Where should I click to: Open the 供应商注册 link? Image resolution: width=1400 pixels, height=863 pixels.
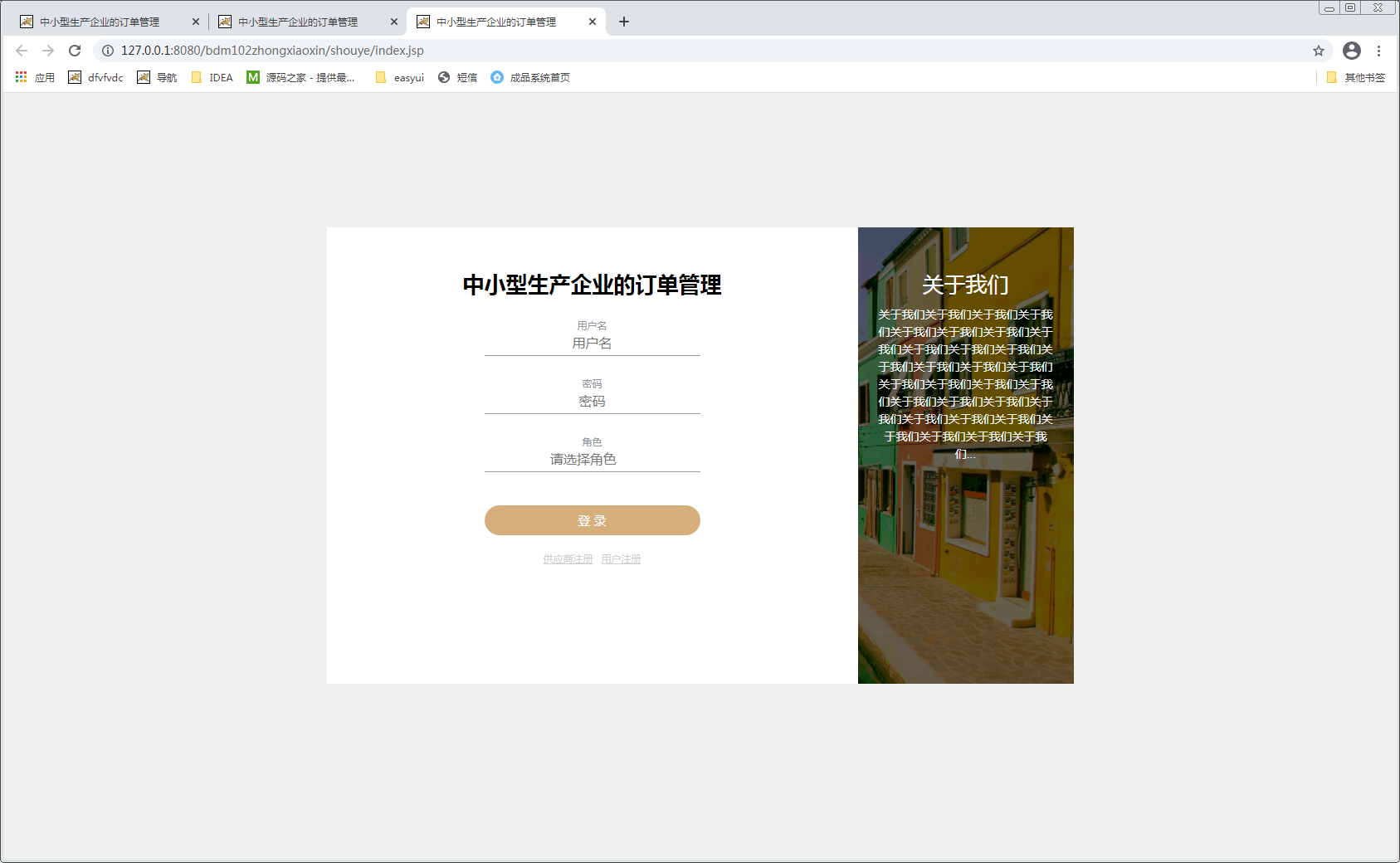568,559
